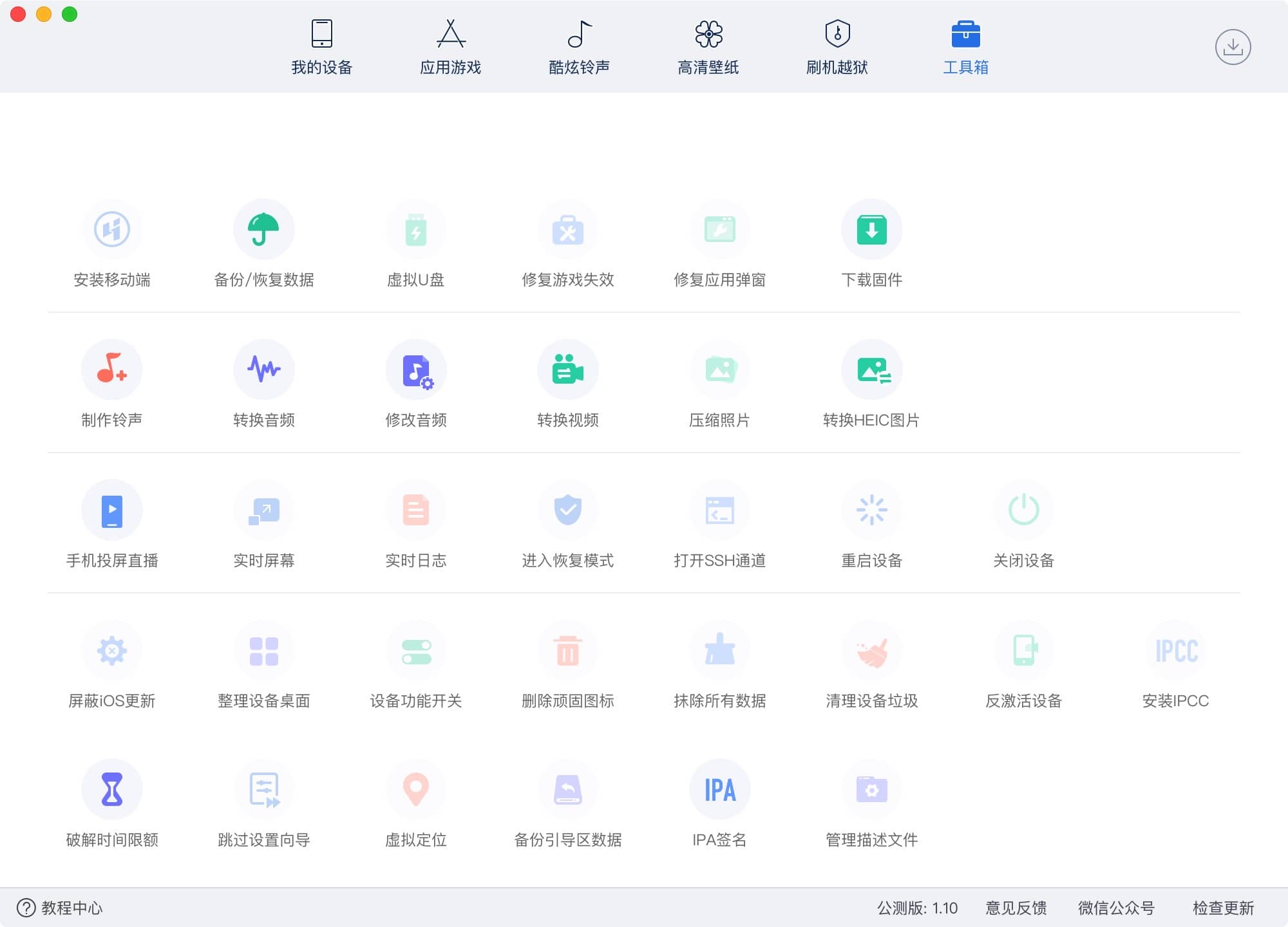Open the phone screen-casting live tool

[x=111, y=510]
